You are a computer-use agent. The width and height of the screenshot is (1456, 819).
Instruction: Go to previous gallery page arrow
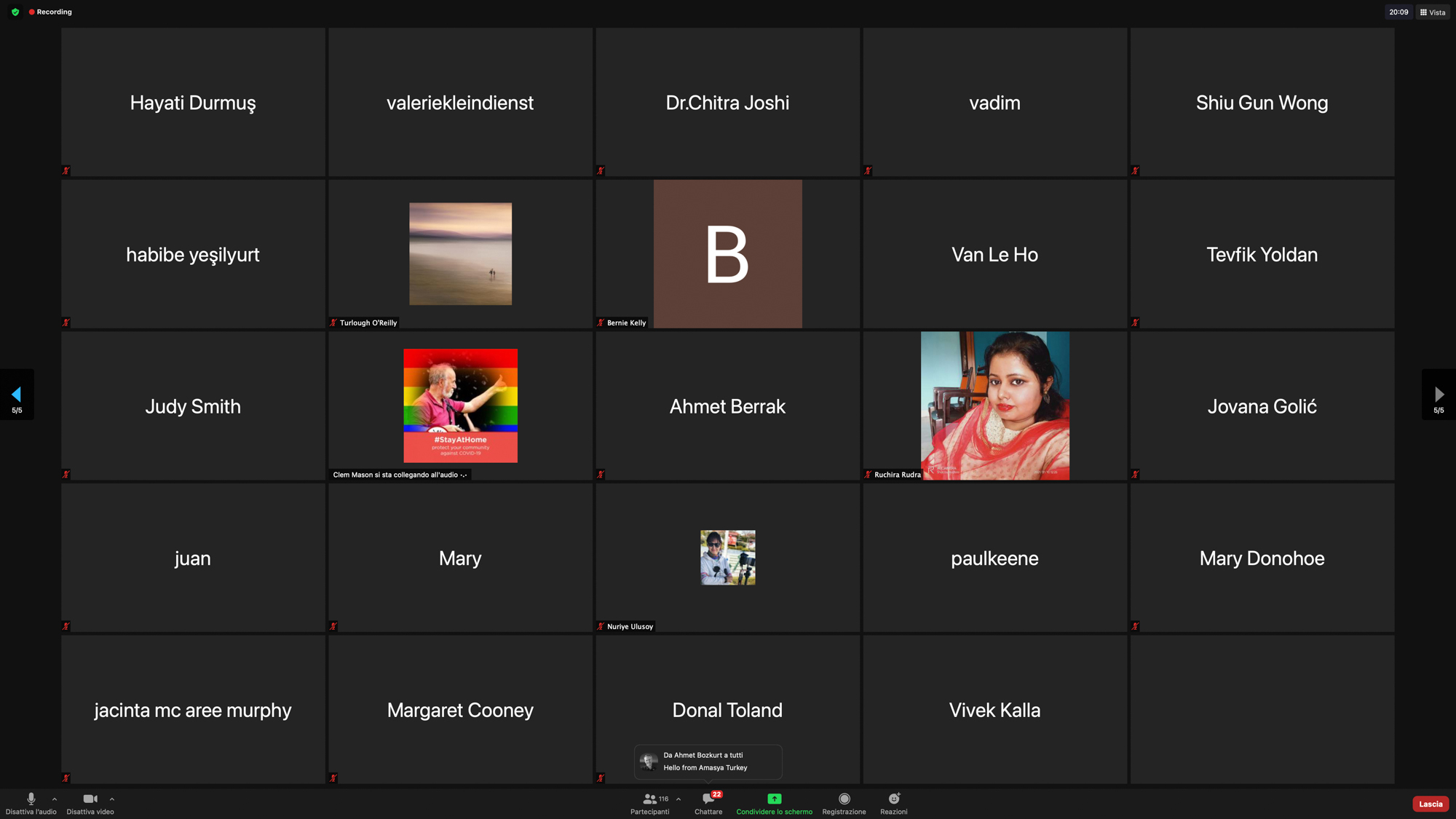pyautogui.click(x=17, y=395)
